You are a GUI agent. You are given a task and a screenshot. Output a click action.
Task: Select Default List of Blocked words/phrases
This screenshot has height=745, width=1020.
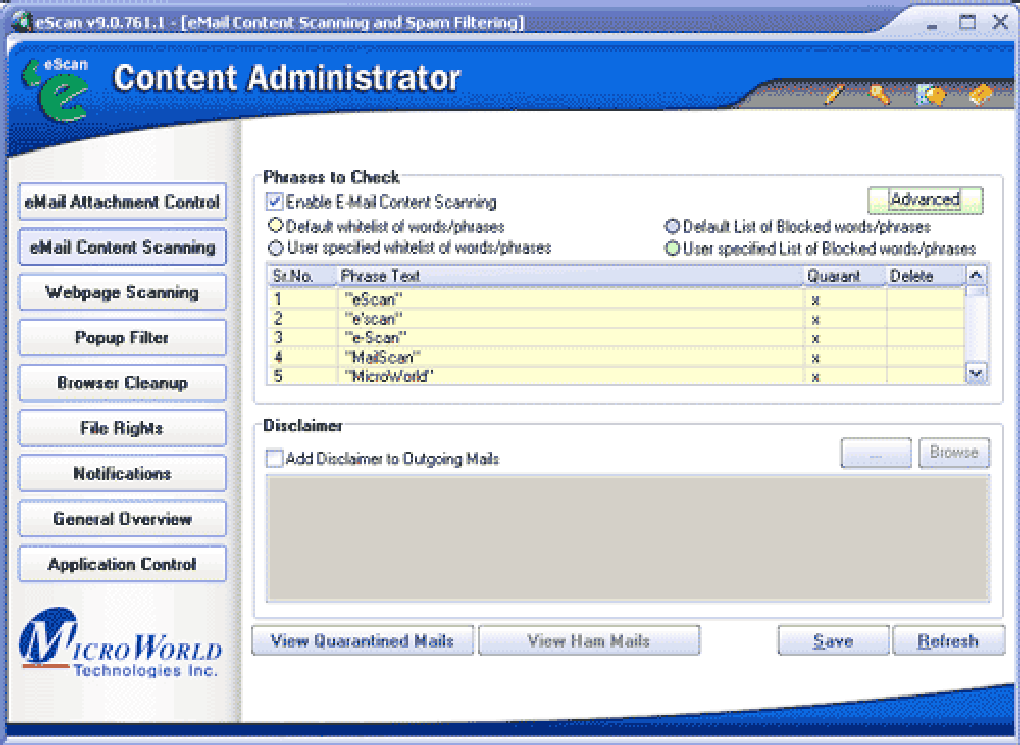[672, 226]
